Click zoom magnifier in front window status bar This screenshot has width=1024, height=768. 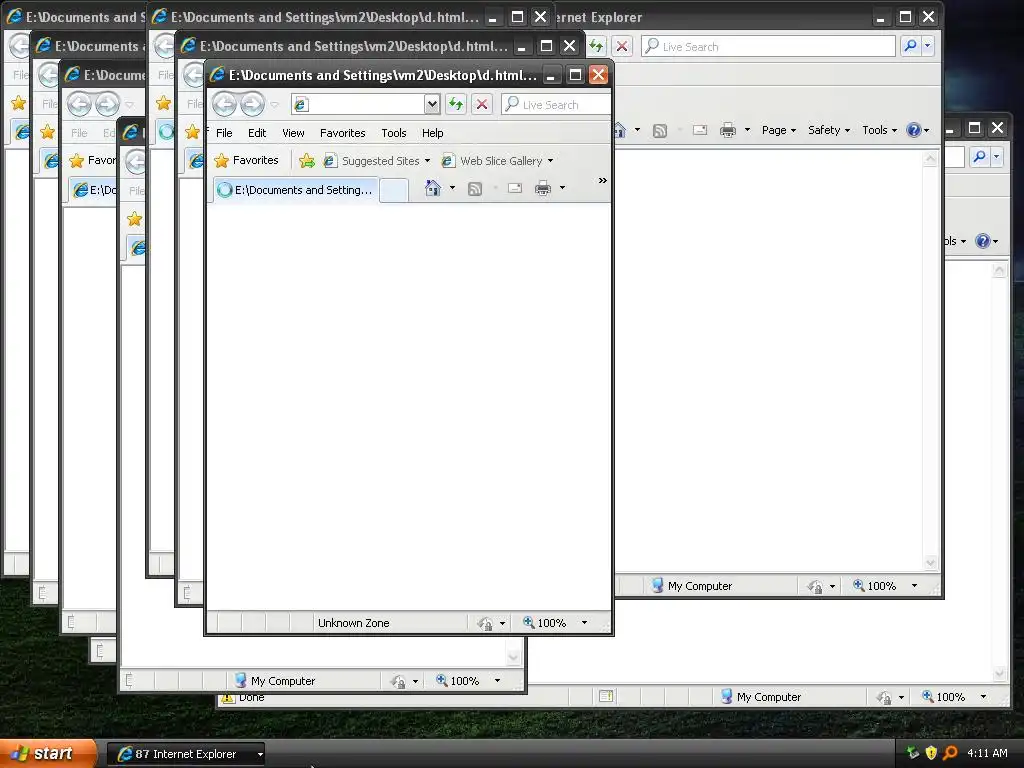[x=528, y=622]
